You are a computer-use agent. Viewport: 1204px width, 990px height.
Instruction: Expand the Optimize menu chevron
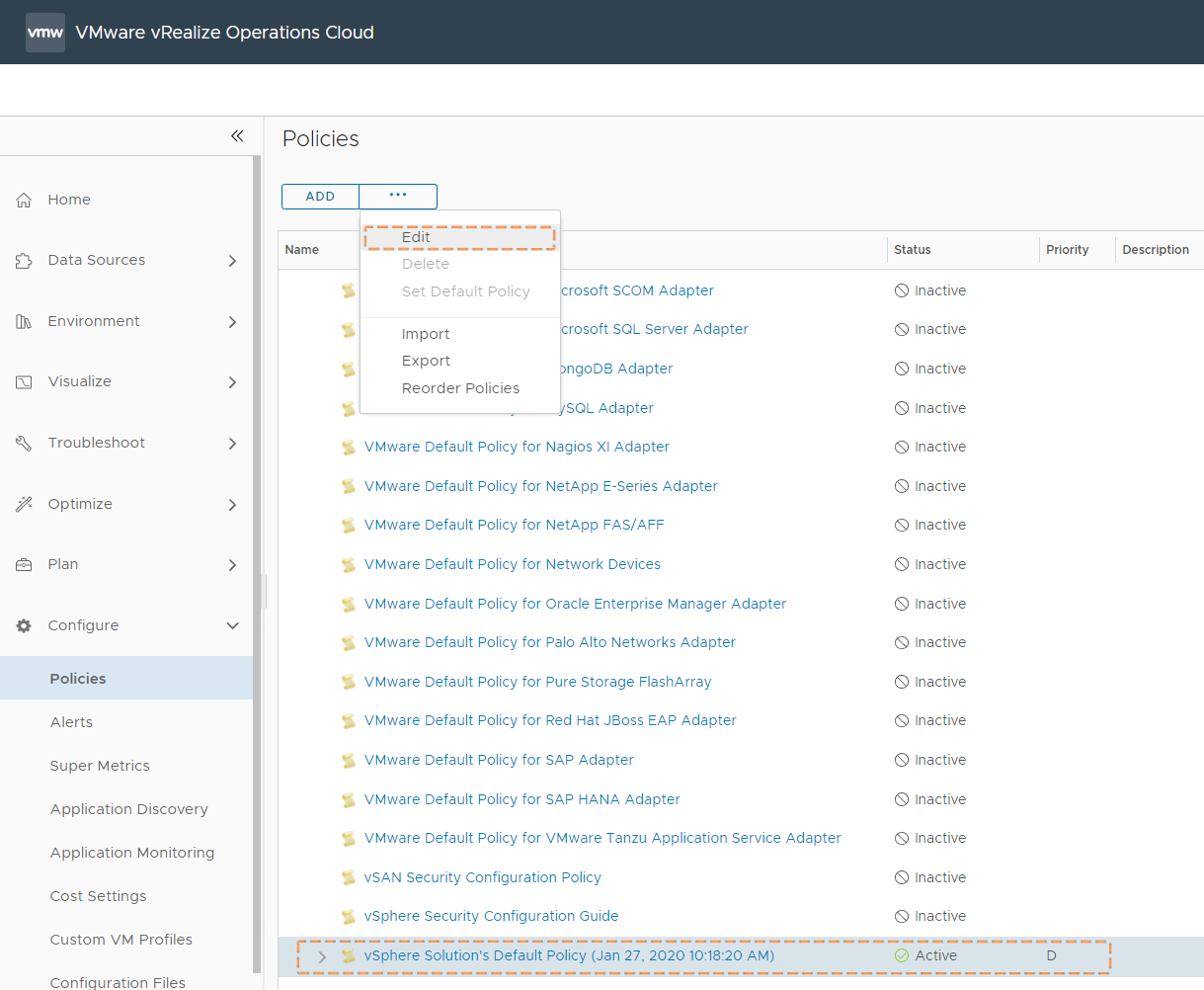[232, 505]
